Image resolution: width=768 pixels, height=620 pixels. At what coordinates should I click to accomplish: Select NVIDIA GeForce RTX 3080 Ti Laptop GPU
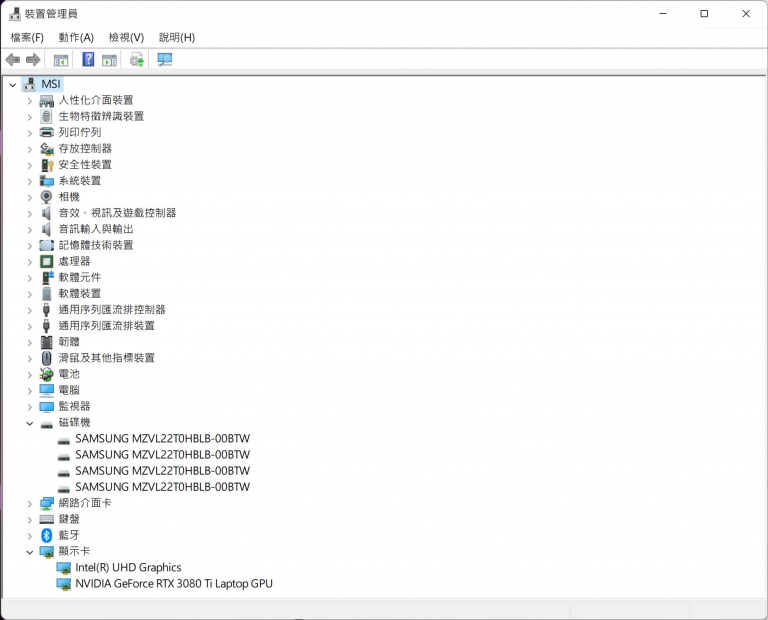(x=174, y=584)
